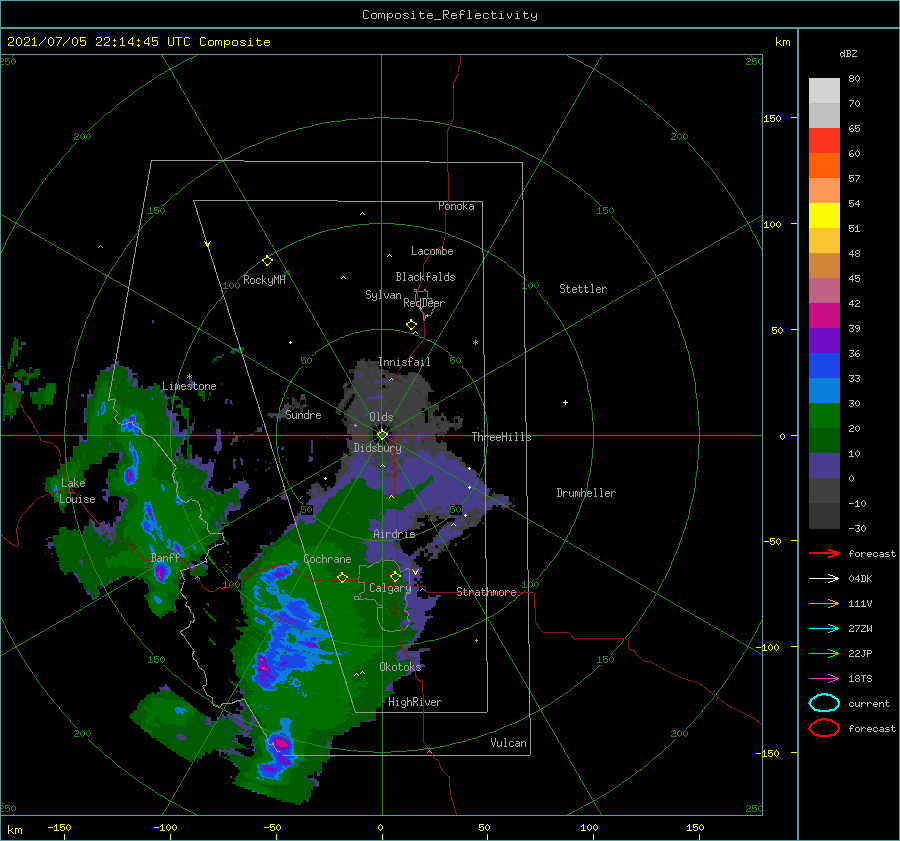Viewport: 900px width, 841px height.
Task: Pick the light gray 80 dBZ swatch
Action: click(824, 90)
